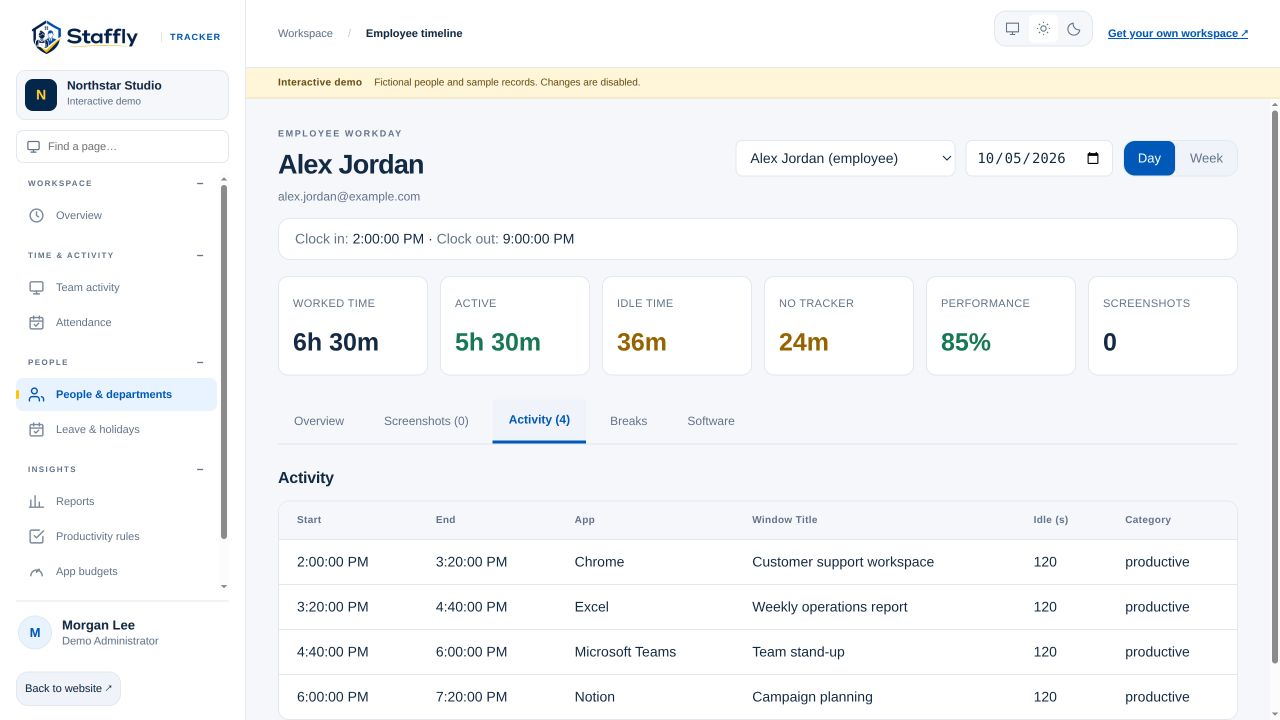Click Weekly operations report cell
The width and height of the screenshot is (1280, 720).
830,607
